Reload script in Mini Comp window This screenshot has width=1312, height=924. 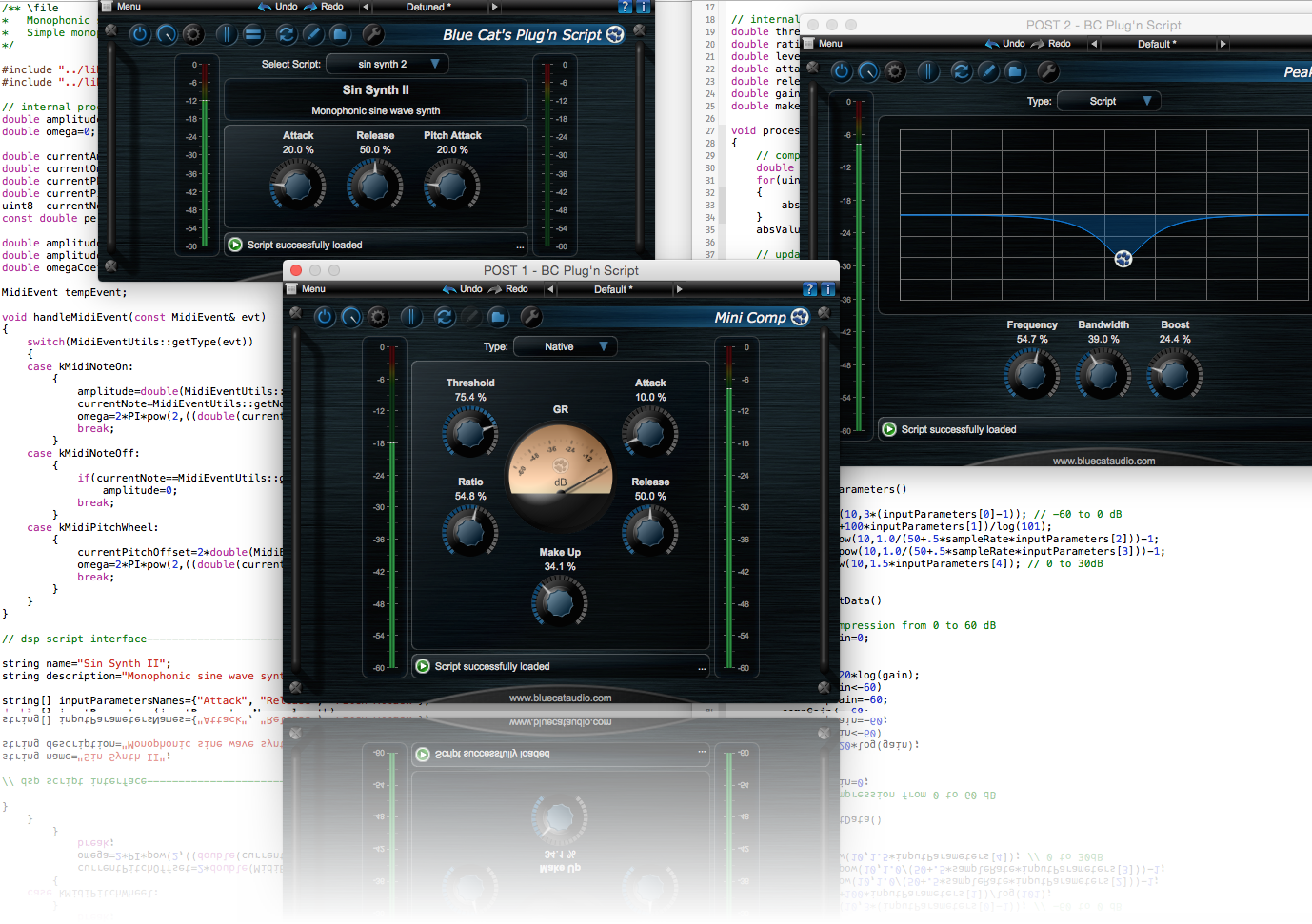[x=445, y=317]
